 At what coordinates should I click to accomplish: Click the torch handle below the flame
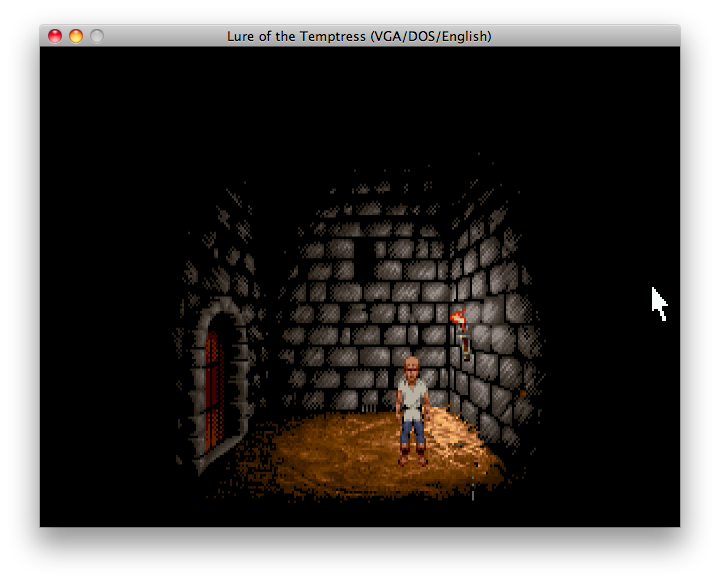[465, 345]
